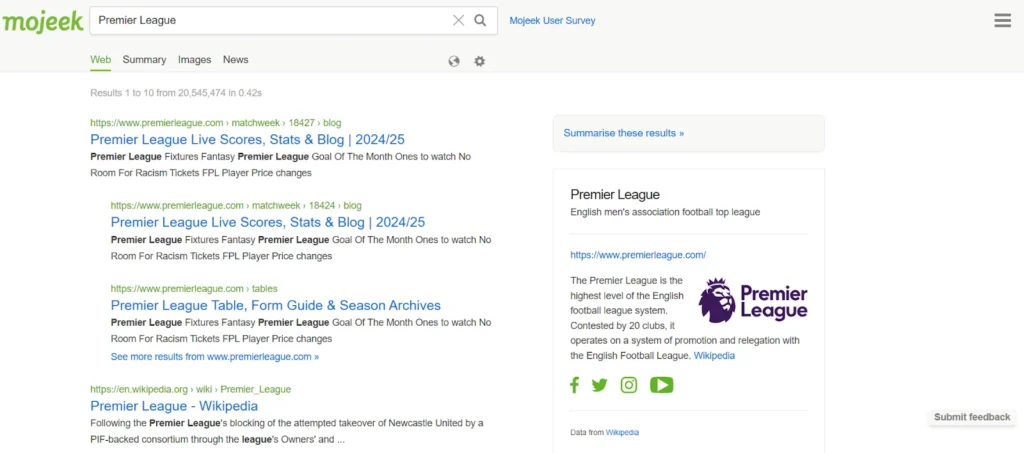This screenshot has height=453, width=1024.
Task: Clear the search box with the X icon
Action: 458,20
